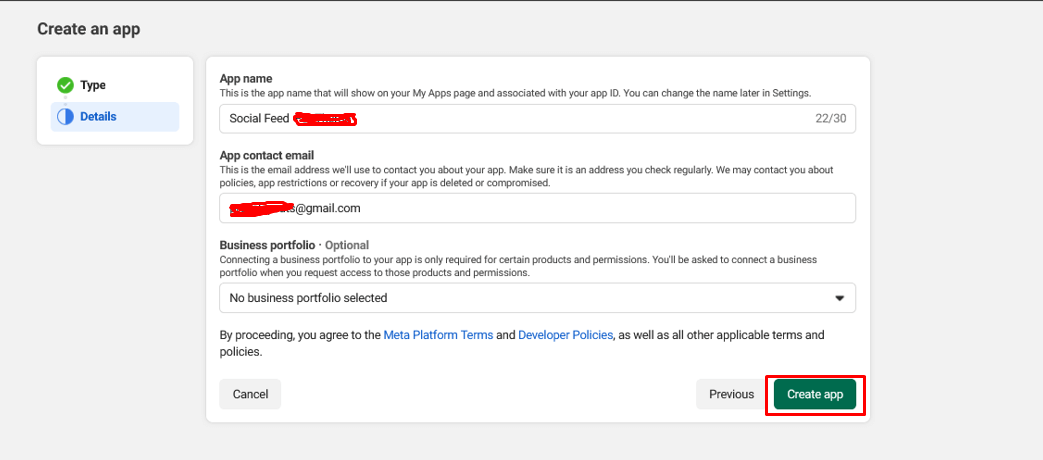Click the "Optional" text next to Business portfolio
This screenshot has width=1043, height=460.
point(346,245)
